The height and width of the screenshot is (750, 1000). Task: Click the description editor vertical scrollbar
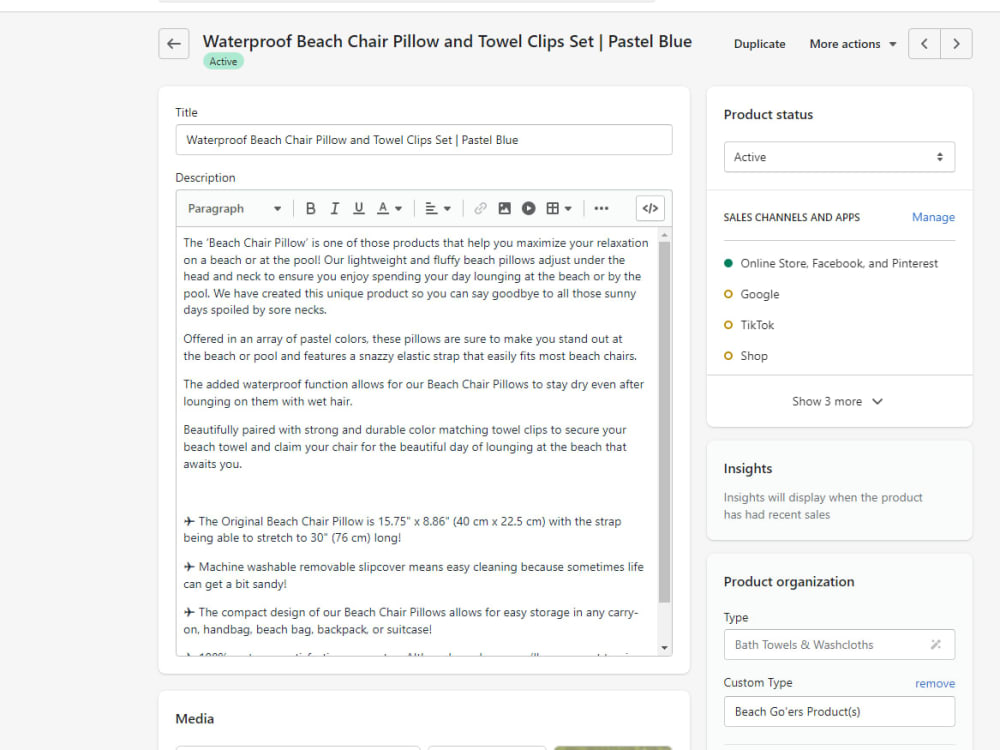point(664,421)
